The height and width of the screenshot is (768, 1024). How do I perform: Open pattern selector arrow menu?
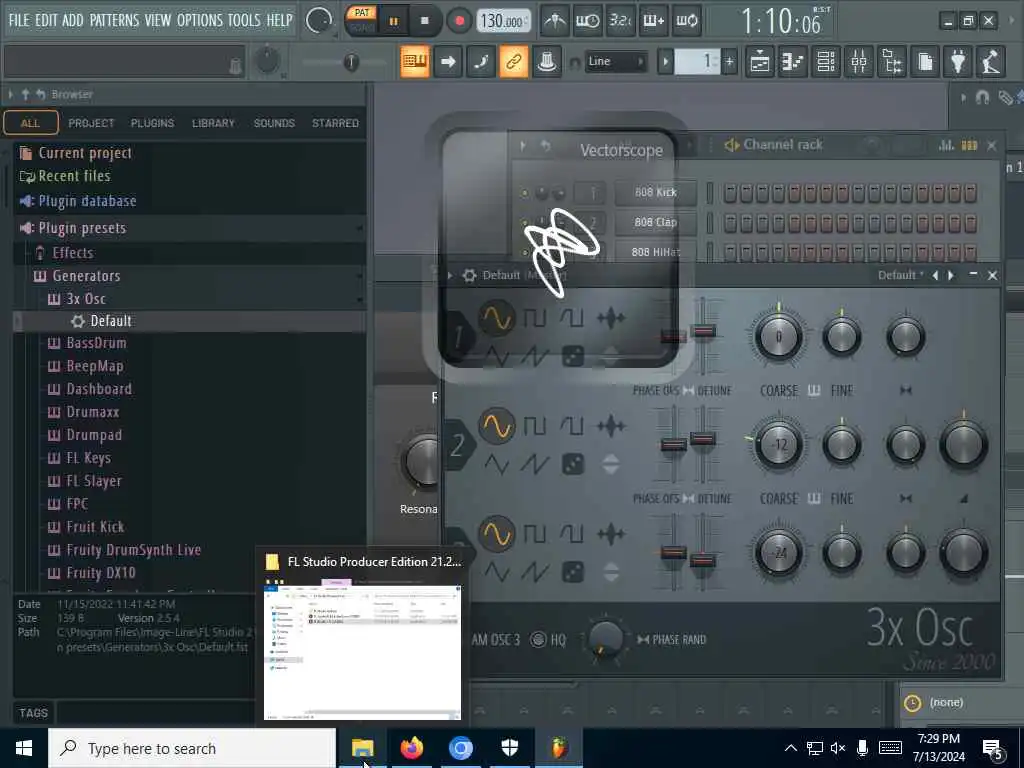(665, 62)
